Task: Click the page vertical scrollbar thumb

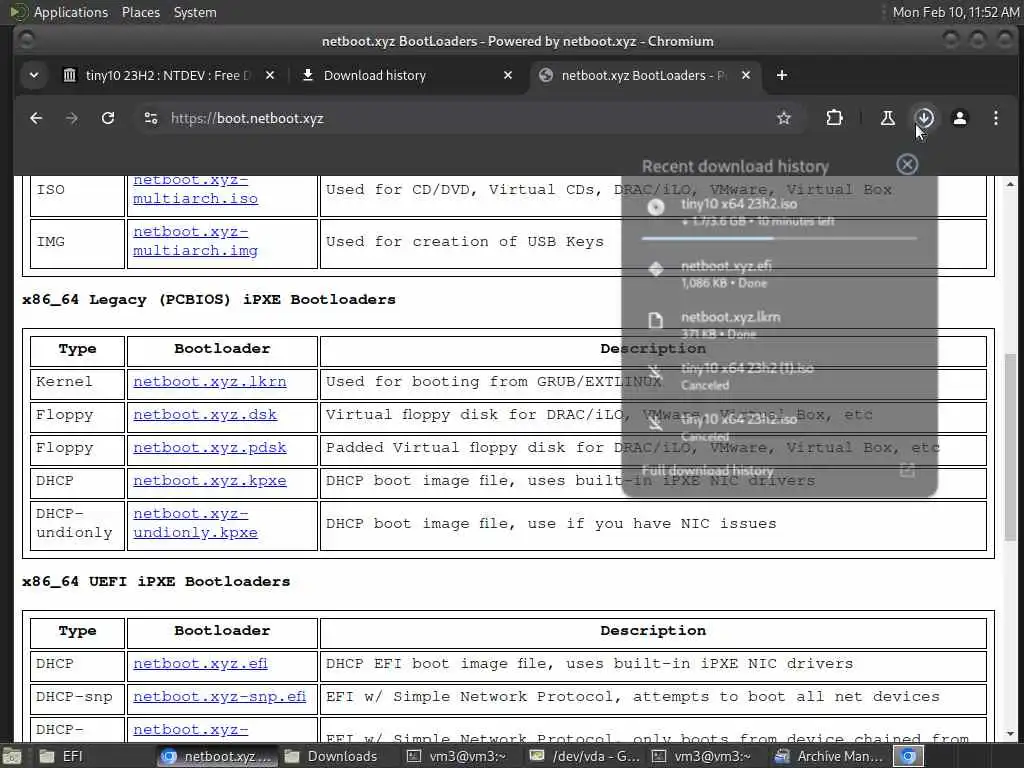Action: coord(1010,446)
